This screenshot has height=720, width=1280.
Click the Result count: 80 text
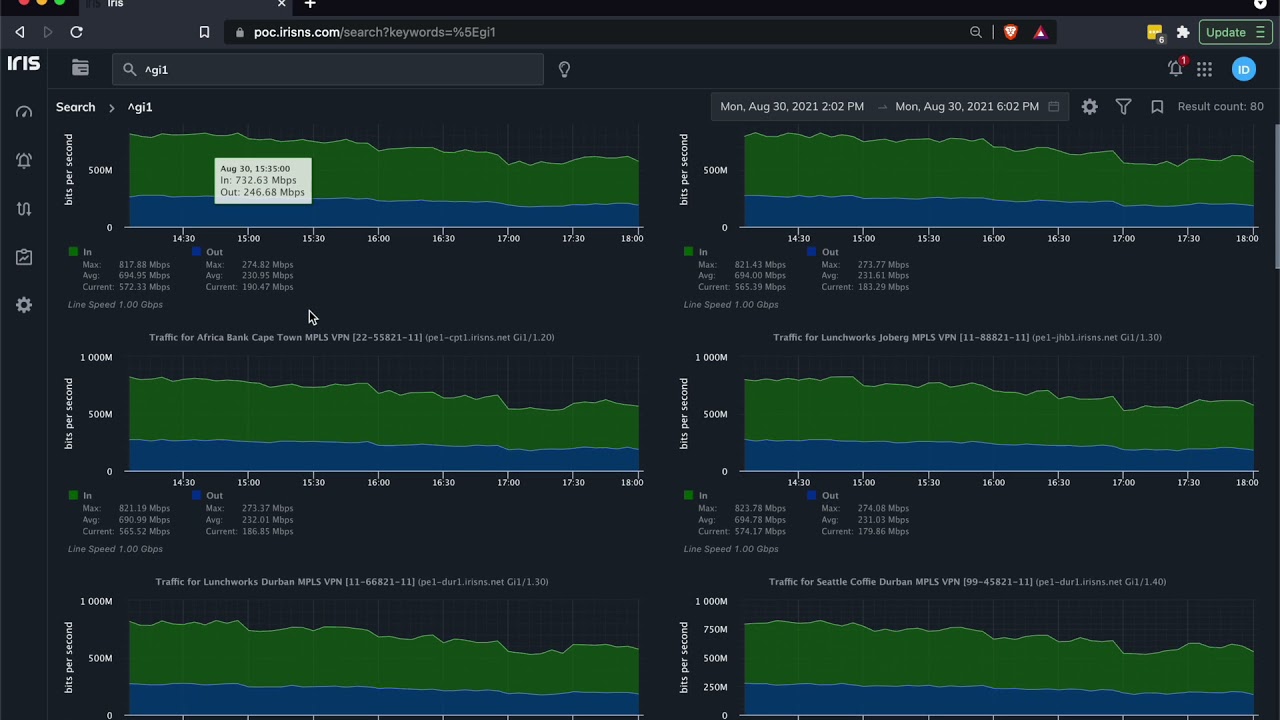[1220, 106]
